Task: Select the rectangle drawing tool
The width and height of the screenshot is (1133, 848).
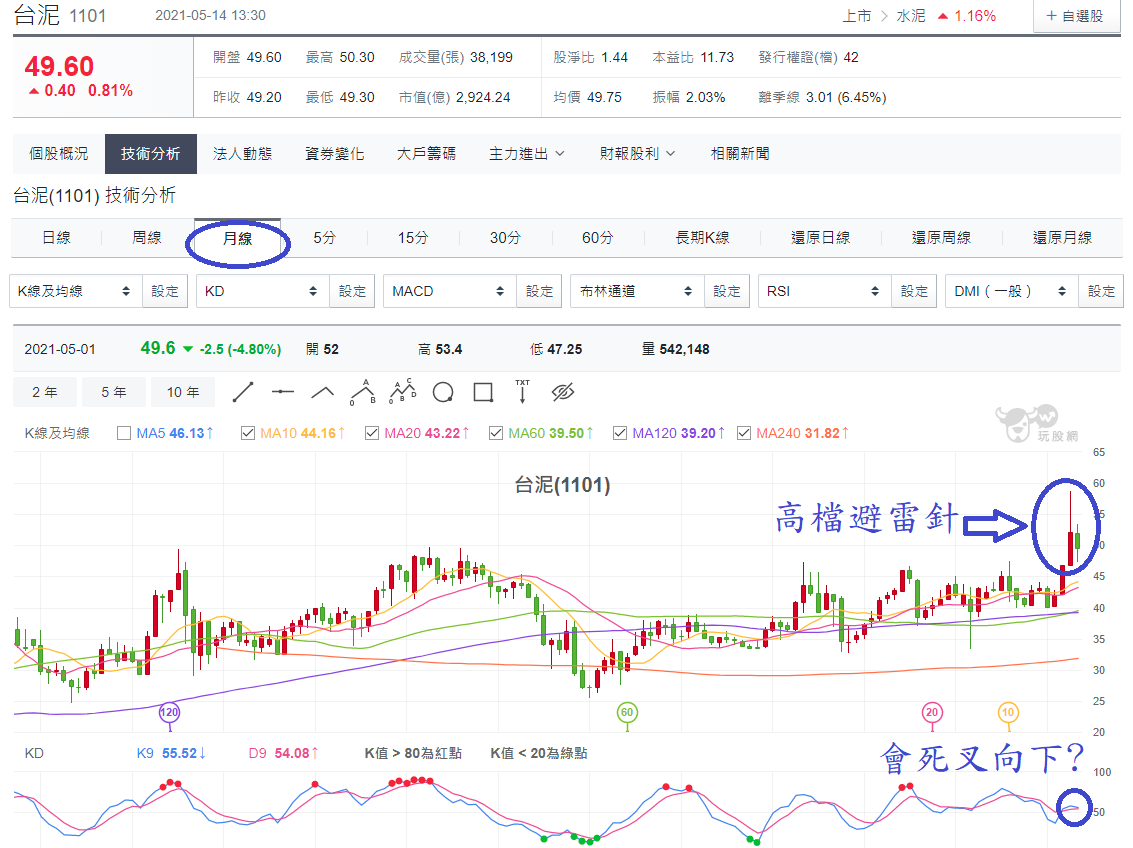Action: [x=483, y=392]
